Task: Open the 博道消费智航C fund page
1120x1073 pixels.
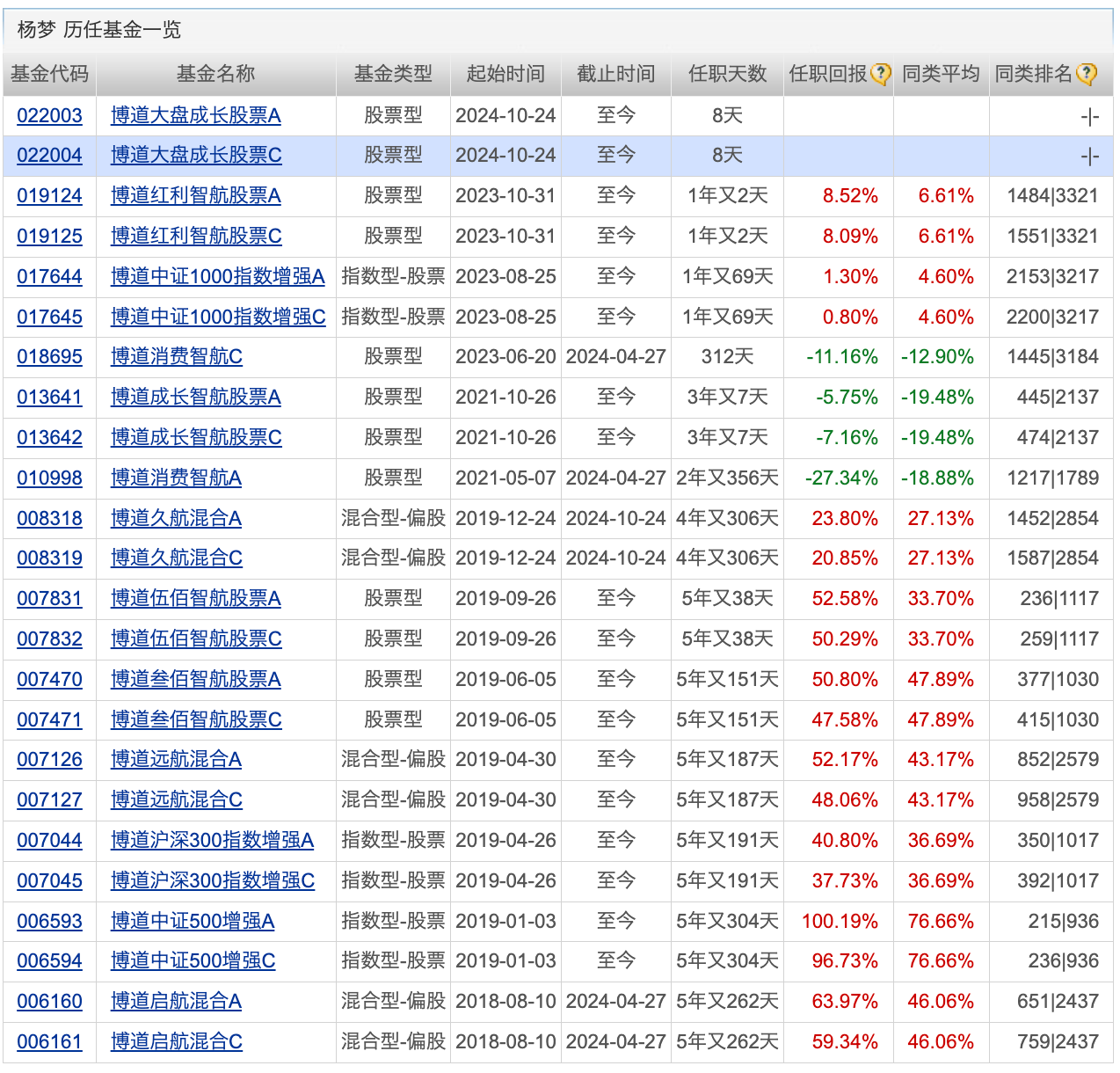Action: click(x=177, y=357)
